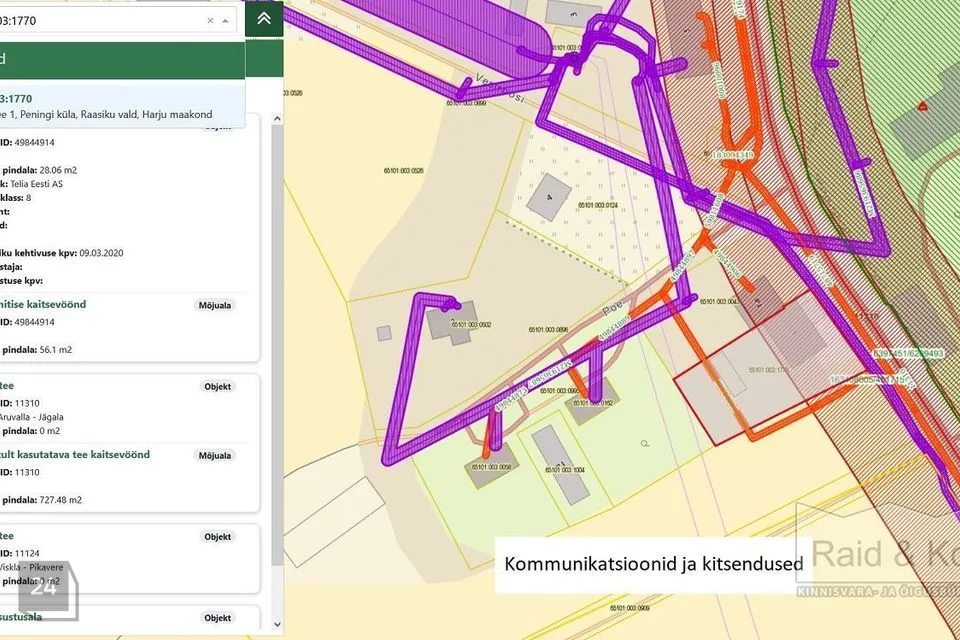960x640 pixels.
Task: Click the cadastral code search input field
Action: (100, 20)
